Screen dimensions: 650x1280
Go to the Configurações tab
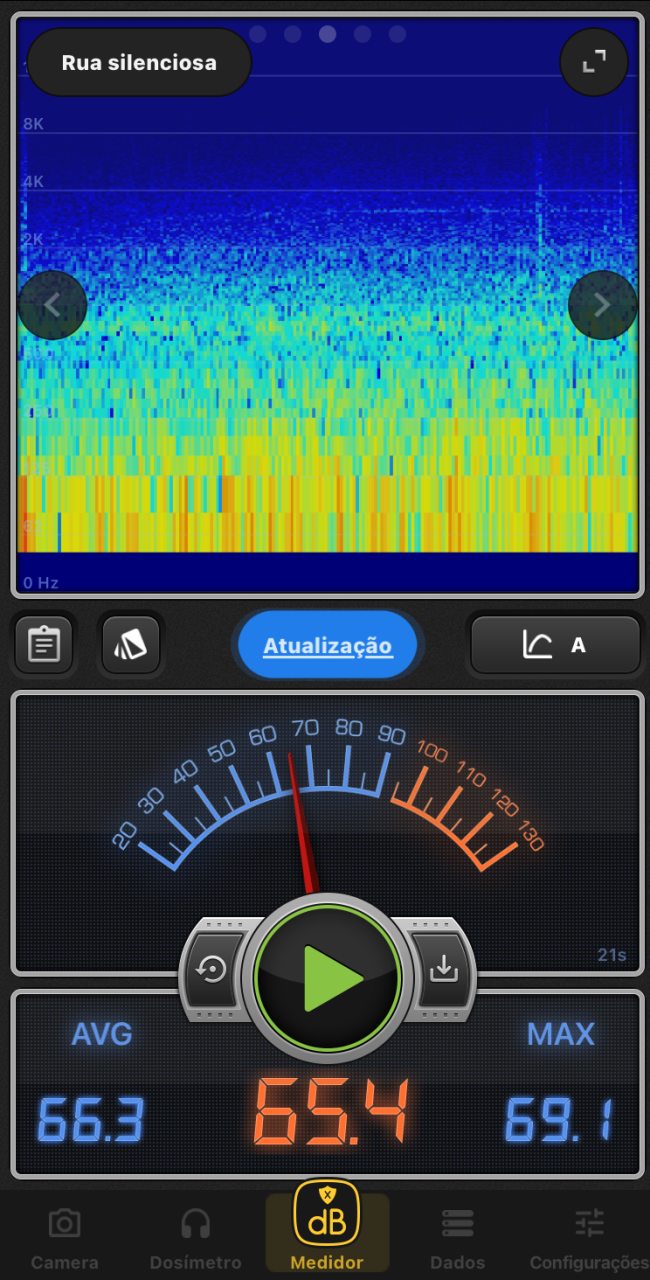click(589, 1237)
